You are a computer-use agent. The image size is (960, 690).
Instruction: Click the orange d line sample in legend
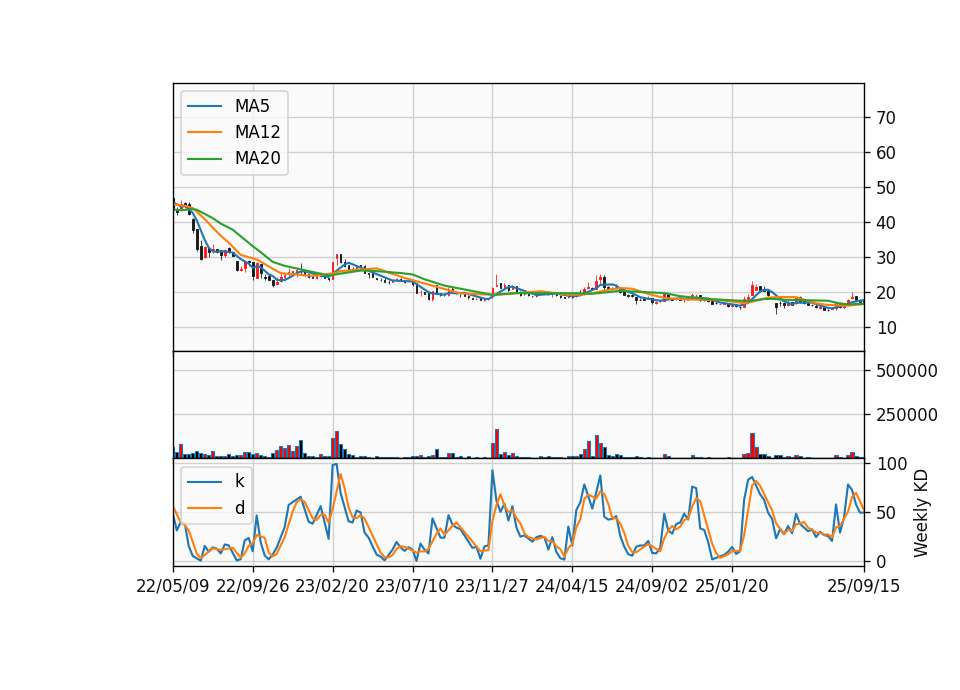tap(205, 508)
